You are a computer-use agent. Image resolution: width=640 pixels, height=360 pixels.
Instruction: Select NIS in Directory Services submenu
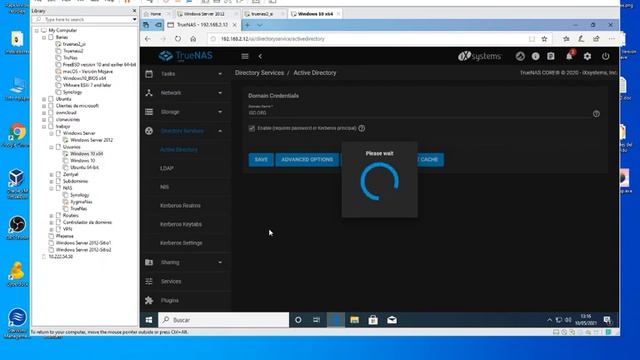click(x=164, y=187)
